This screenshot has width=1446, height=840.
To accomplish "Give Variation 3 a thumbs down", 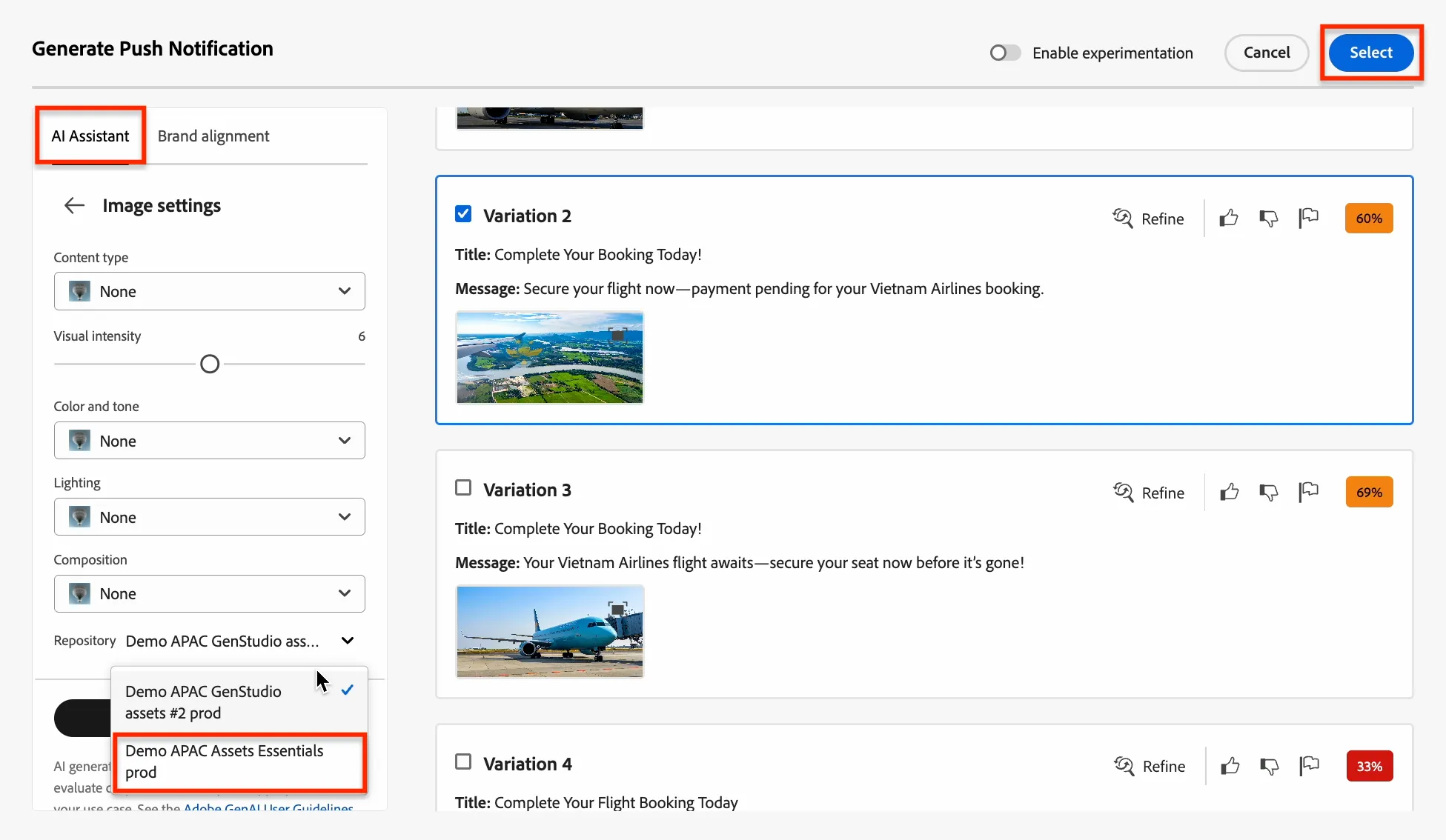I will [x=1269, y=492].
